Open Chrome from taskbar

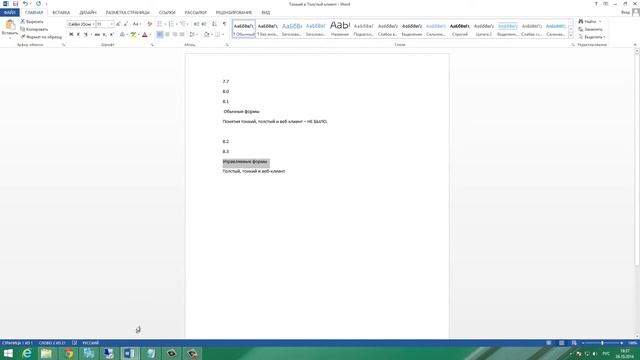click(69, 353)
